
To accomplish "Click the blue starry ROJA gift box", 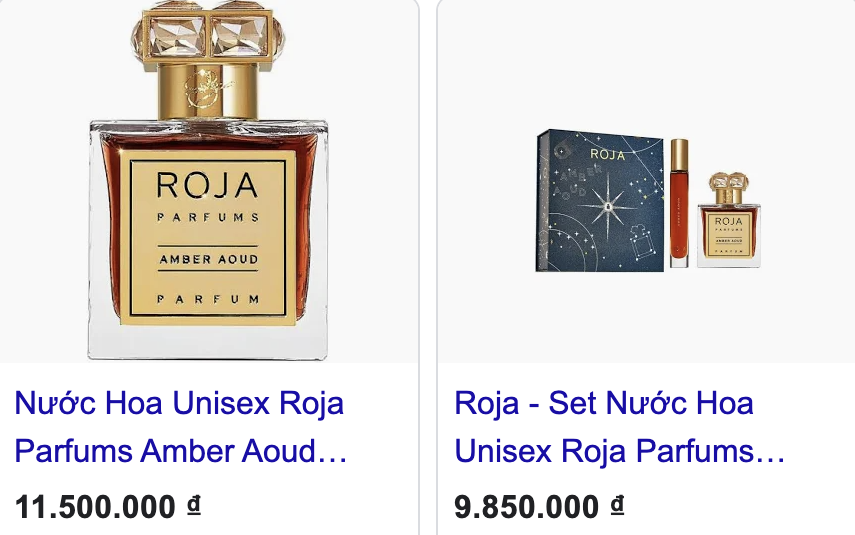I will pyautogui.click(x=600, y=201).
